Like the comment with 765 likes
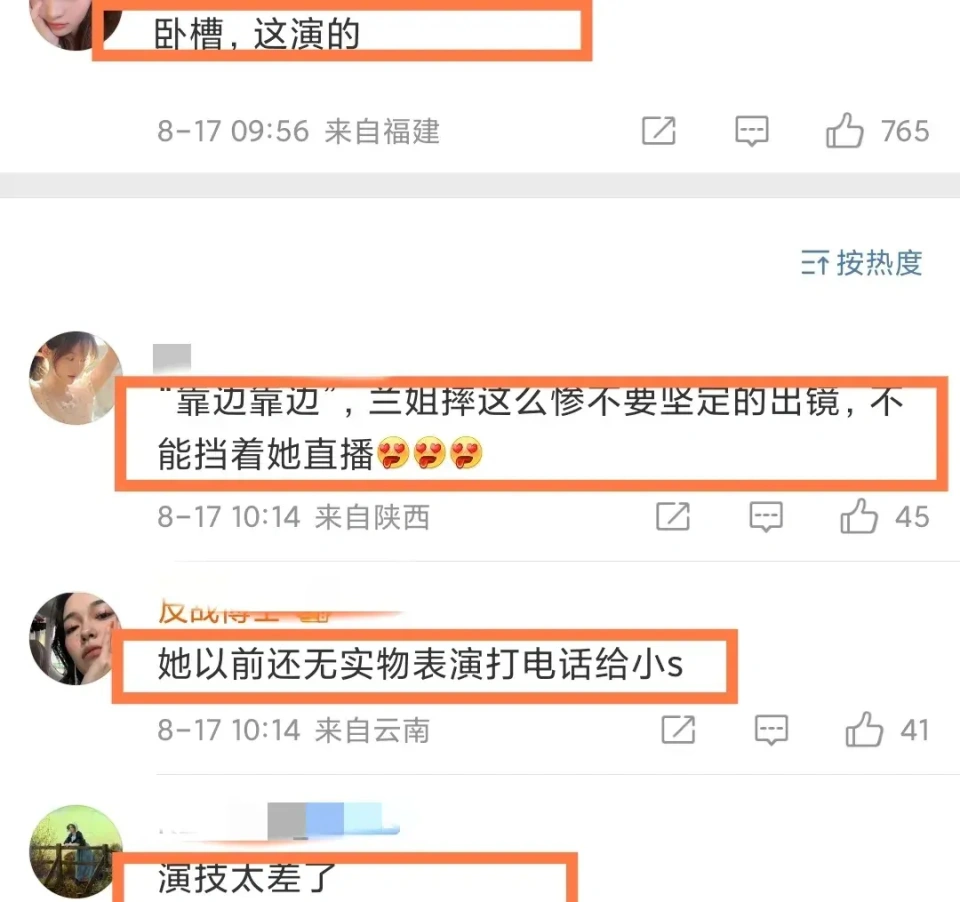The image size is (960, 902). pyautogui.click(x=844, y=130)
